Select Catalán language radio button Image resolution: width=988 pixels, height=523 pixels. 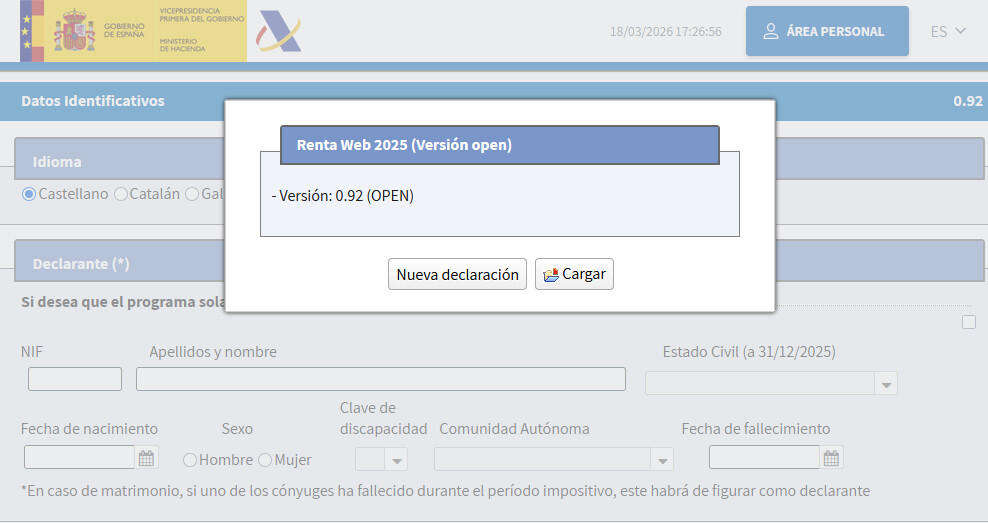point(121,194)
